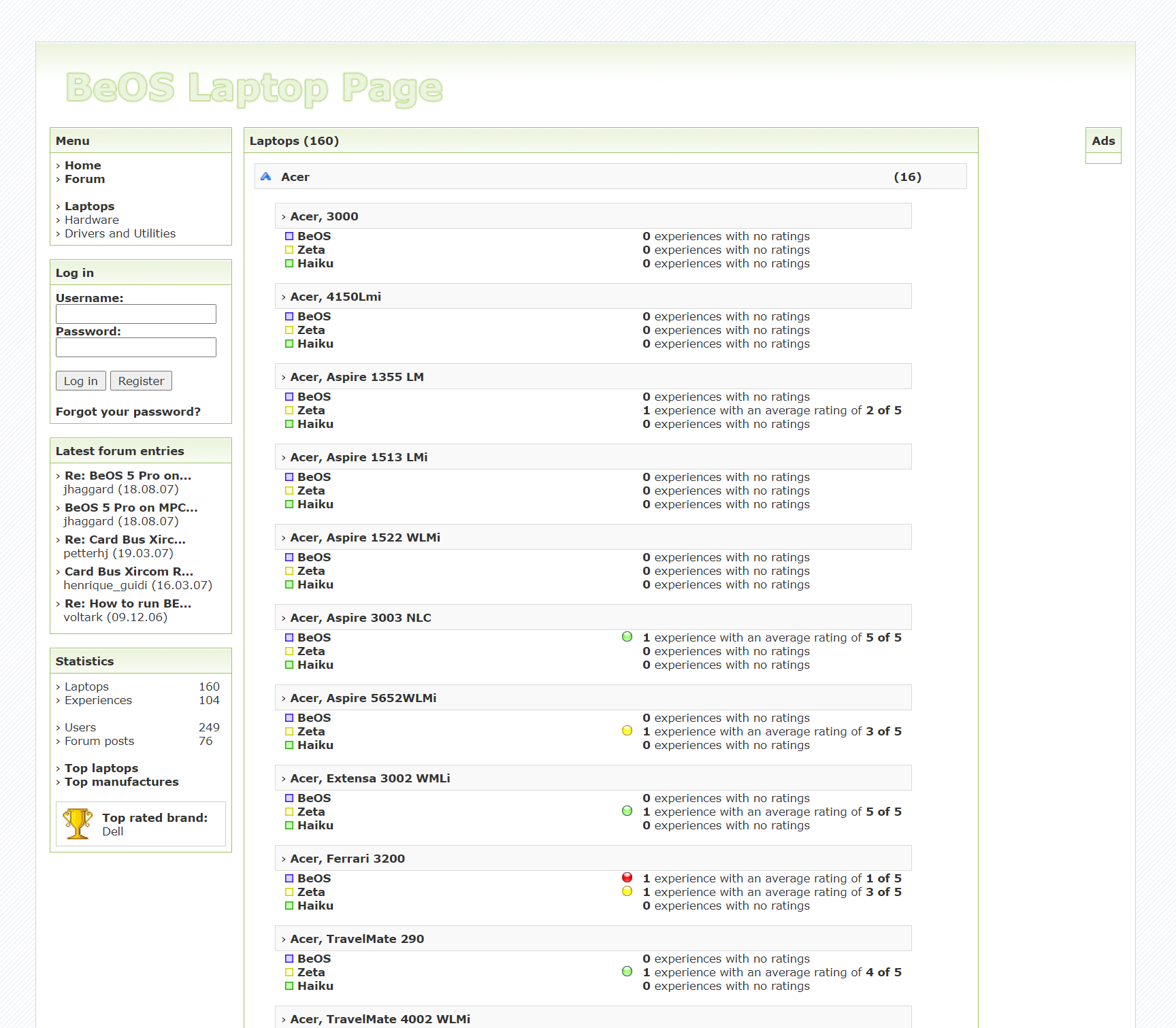Focus the Password input field

[x=136, y=347]
